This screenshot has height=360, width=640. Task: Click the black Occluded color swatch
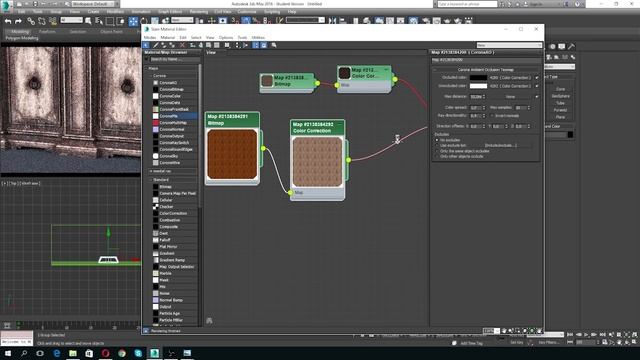coord(478,78)
